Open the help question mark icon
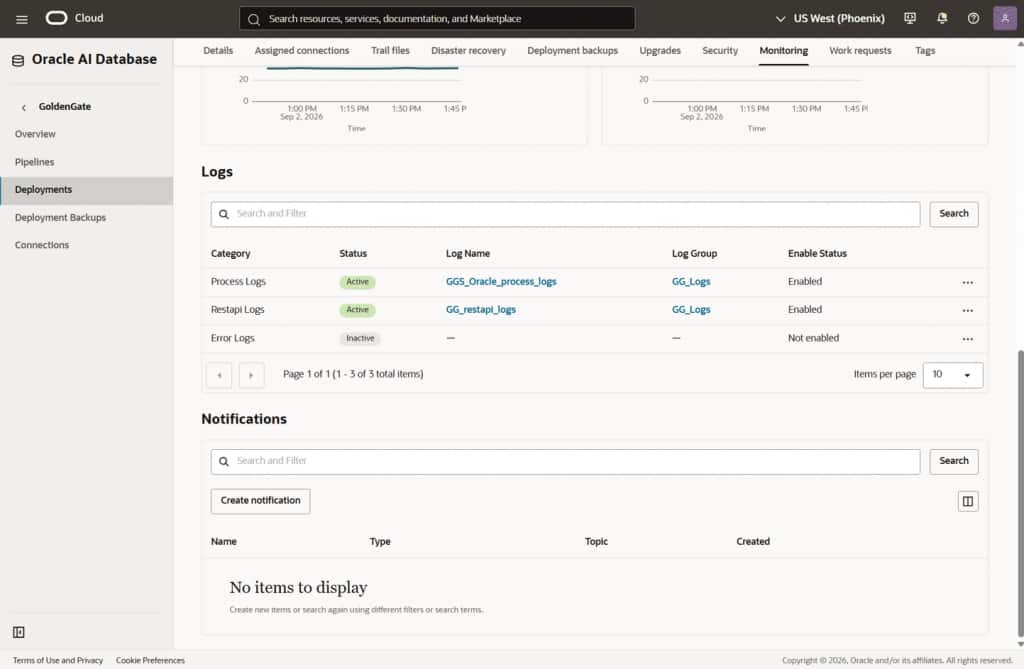The width and height of the screenshot is (1024, 669). 973,18
